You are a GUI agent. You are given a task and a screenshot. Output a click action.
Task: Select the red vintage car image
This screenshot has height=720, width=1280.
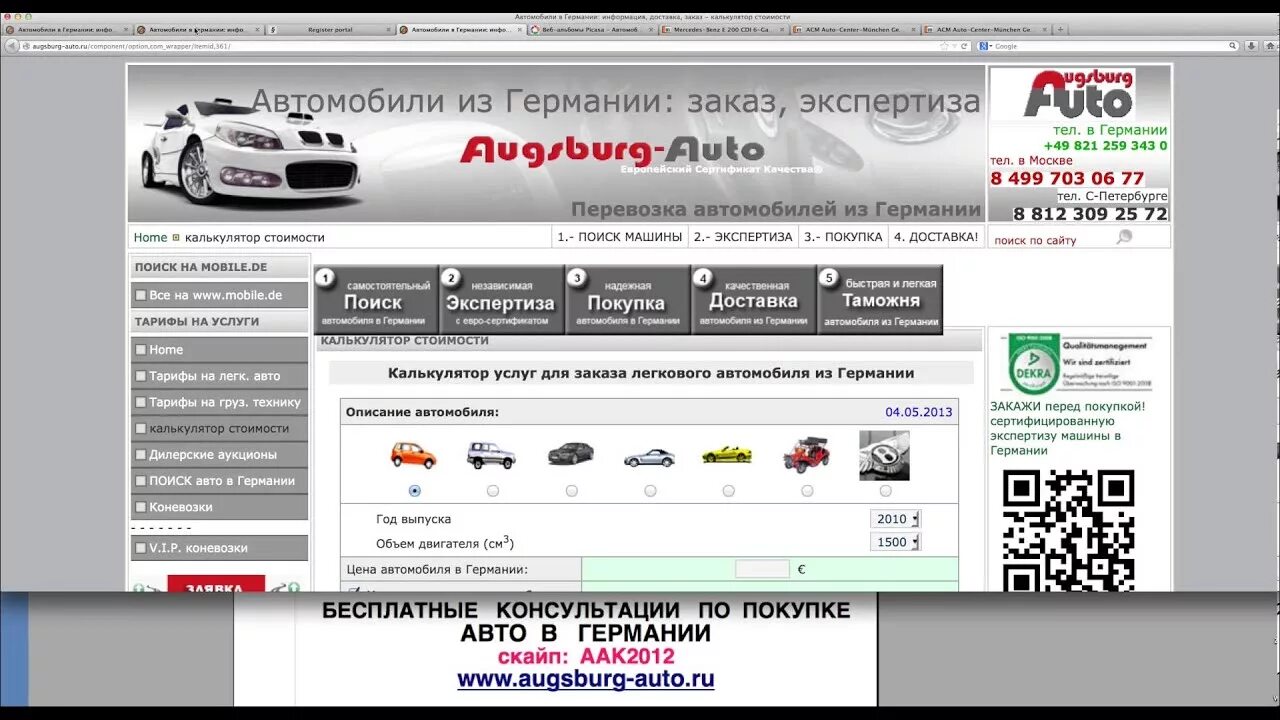[806, 454]
